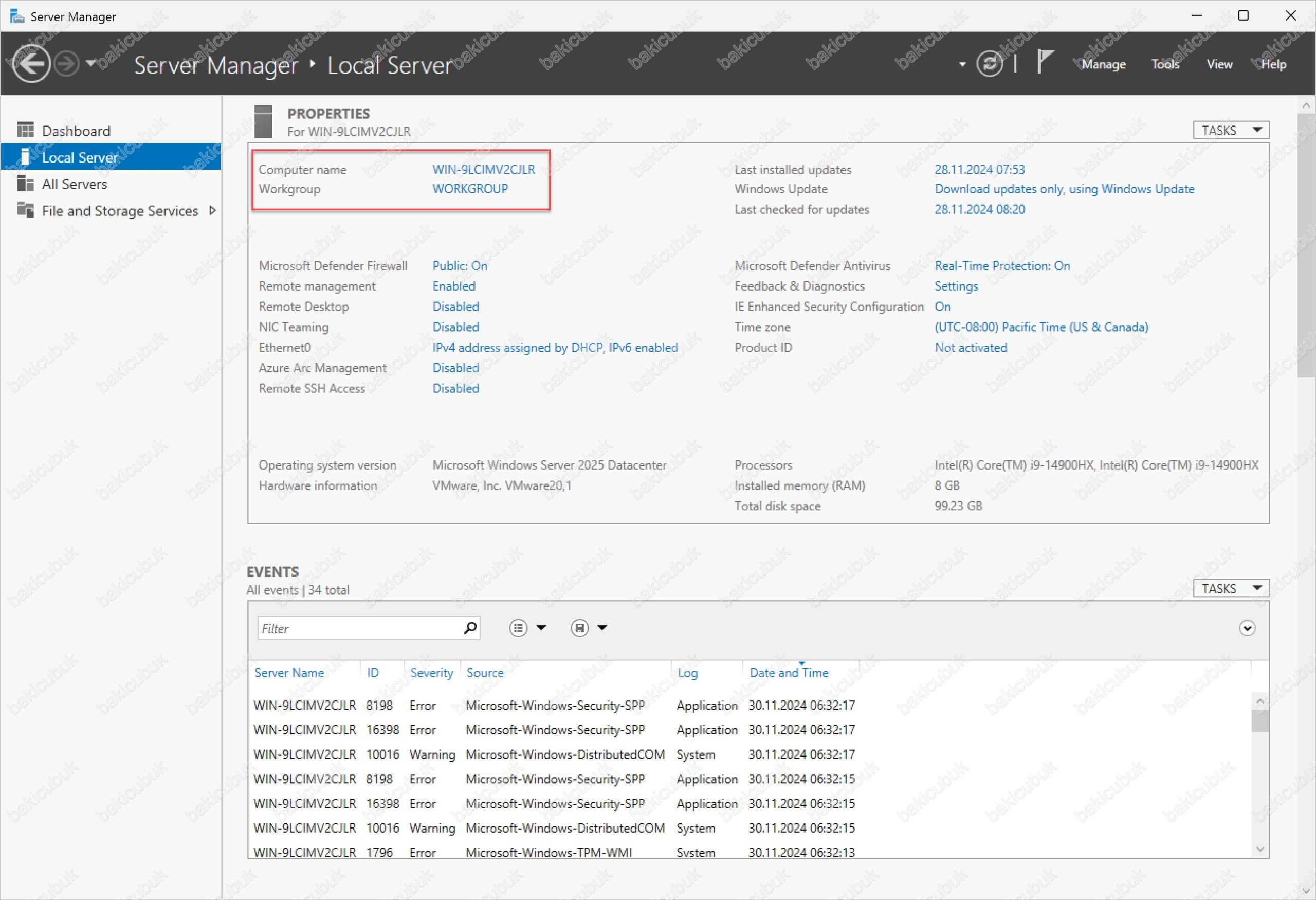This screenshot has width=1316, height=900.
Task: Click Product ID Not activated link
Action: (970, 347)
